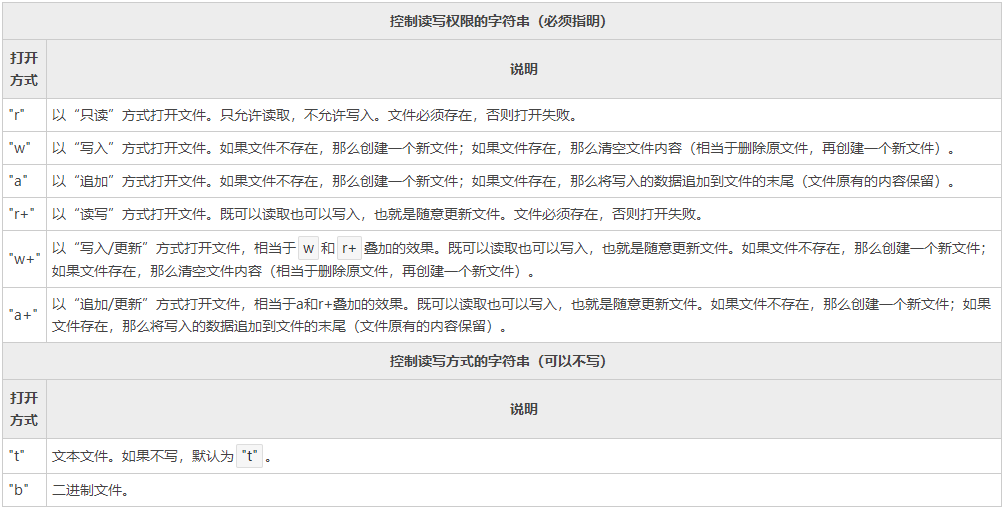1003x510 pixels.
Task: Select the "r" open mode cell
Action: tap(17, 115)
